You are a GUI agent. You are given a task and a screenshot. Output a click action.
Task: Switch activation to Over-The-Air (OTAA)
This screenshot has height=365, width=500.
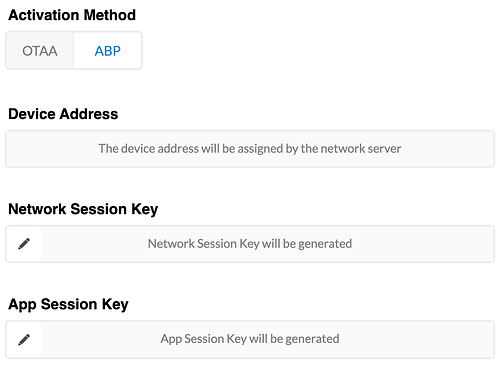[40, 51]
